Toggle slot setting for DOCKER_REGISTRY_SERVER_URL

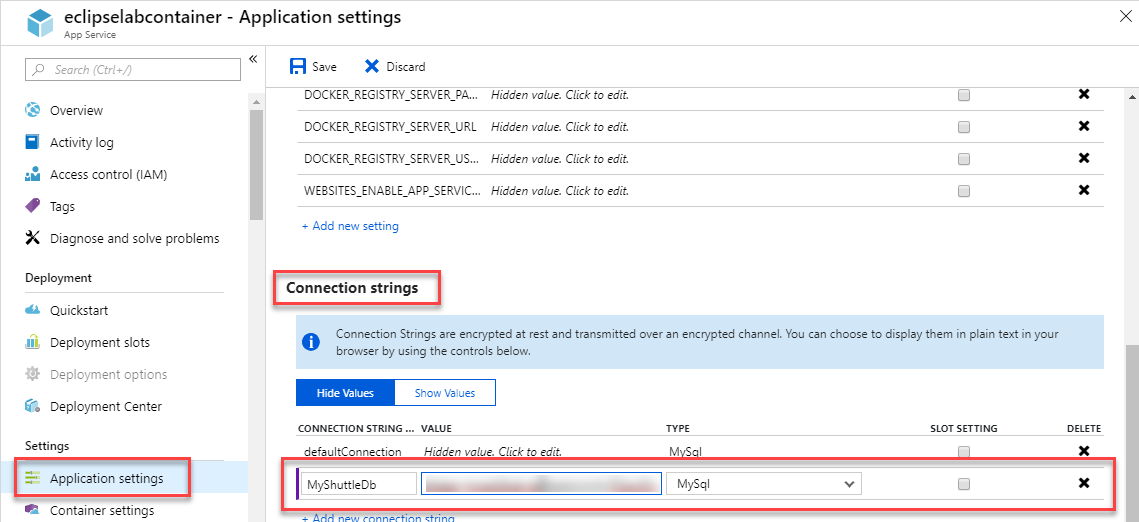tap(964, 127)
